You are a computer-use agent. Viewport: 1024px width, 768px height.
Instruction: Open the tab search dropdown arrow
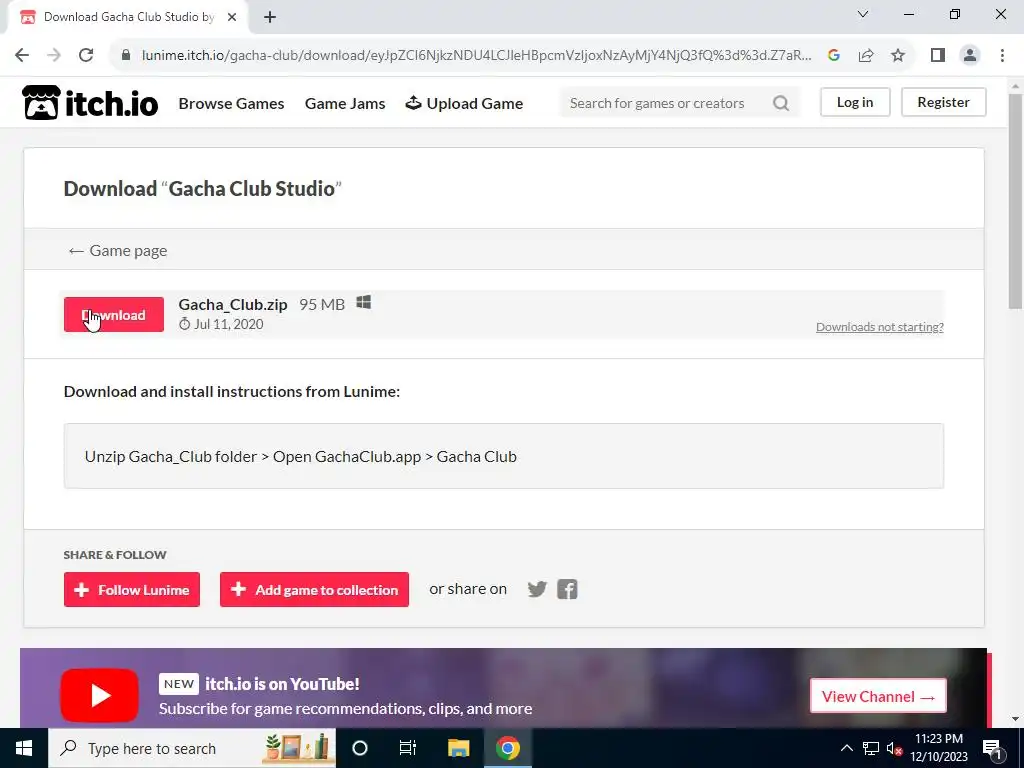[x=863, y=14]
